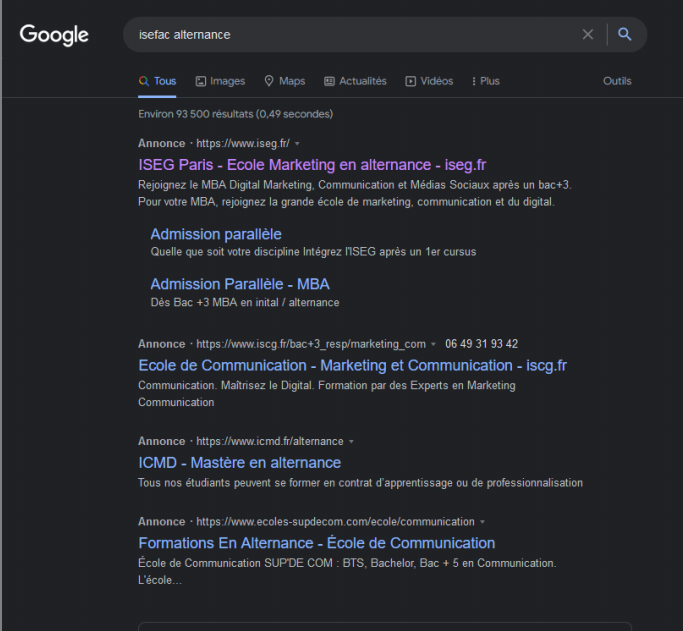Click the ecoles-supdecom.com/ecole/communication URL

click(335, 522)
